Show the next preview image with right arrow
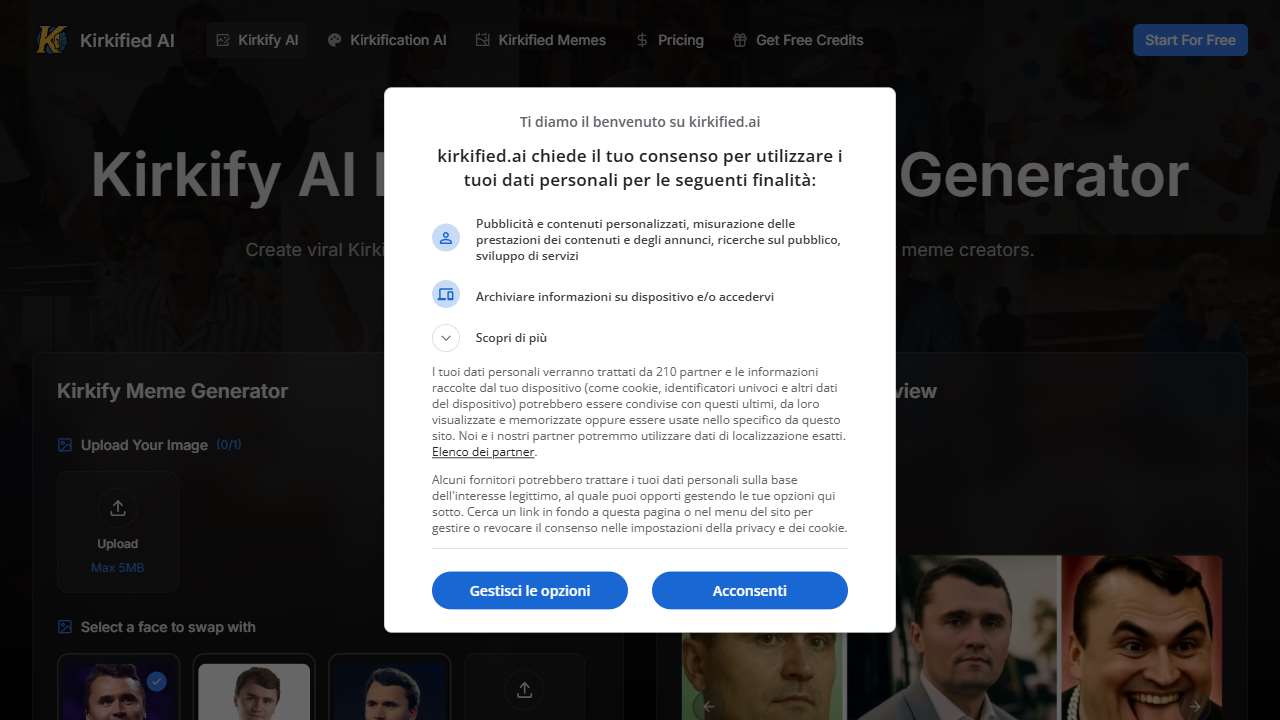The height and width of the screenshot is (720, 1280). click(x=1194, y=706)
